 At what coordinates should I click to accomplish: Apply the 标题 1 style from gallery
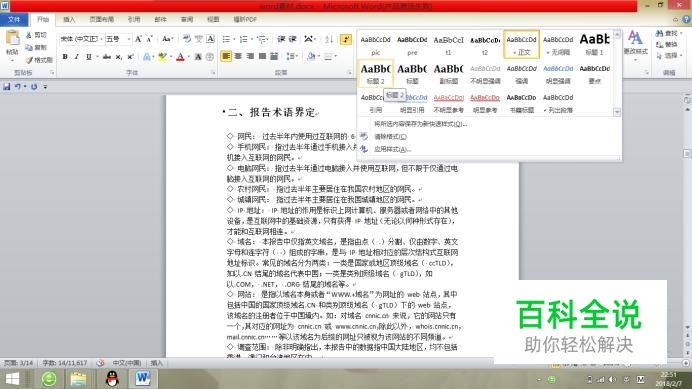coord(594,45)
